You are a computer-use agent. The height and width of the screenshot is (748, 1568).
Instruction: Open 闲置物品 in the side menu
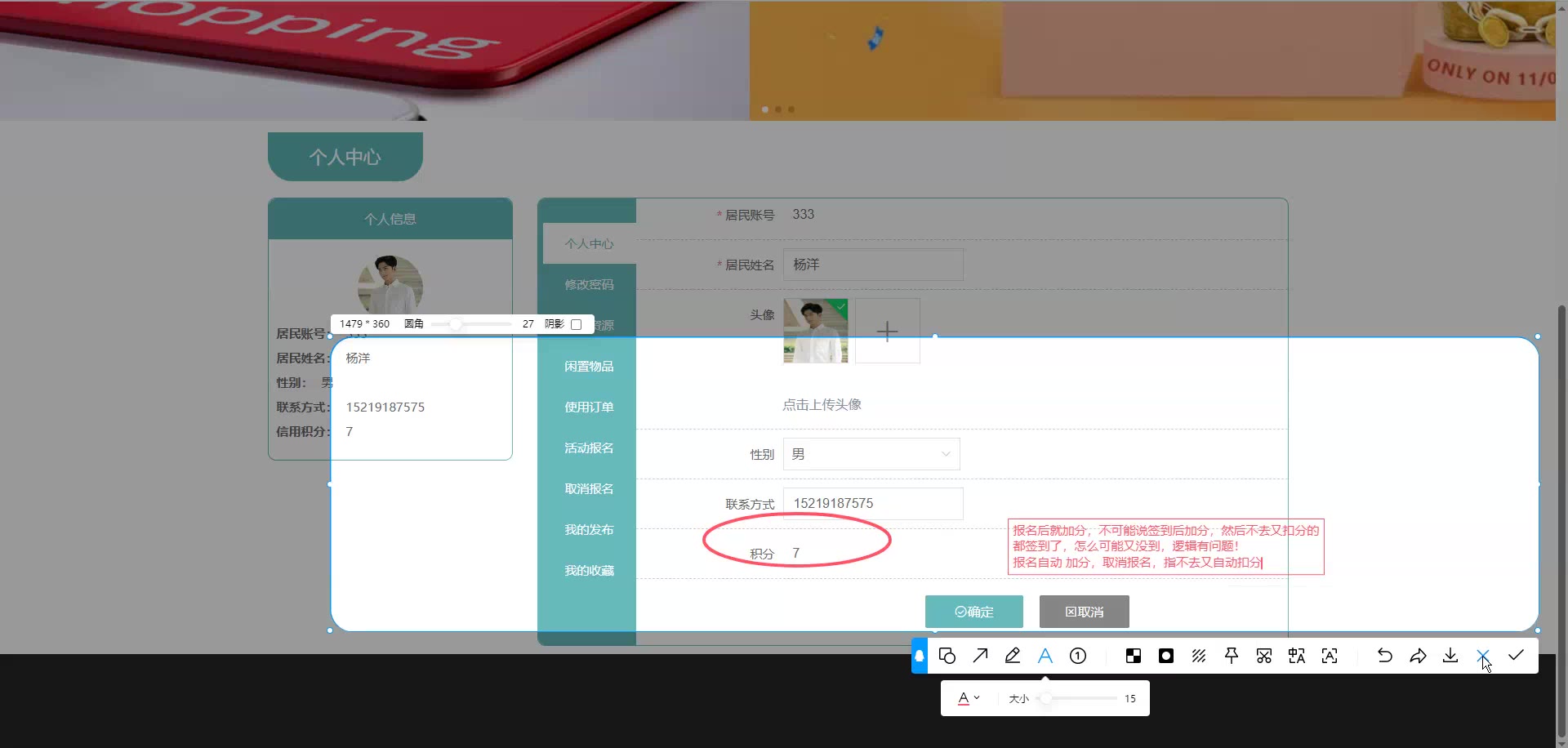(589, 366)
